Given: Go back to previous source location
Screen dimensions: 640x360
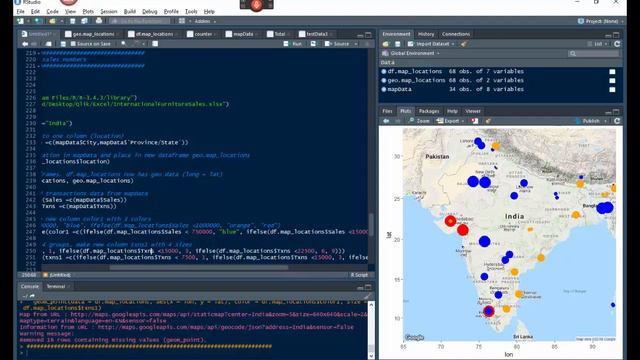Looking at the screenshot, I should [x=25, y=44].
